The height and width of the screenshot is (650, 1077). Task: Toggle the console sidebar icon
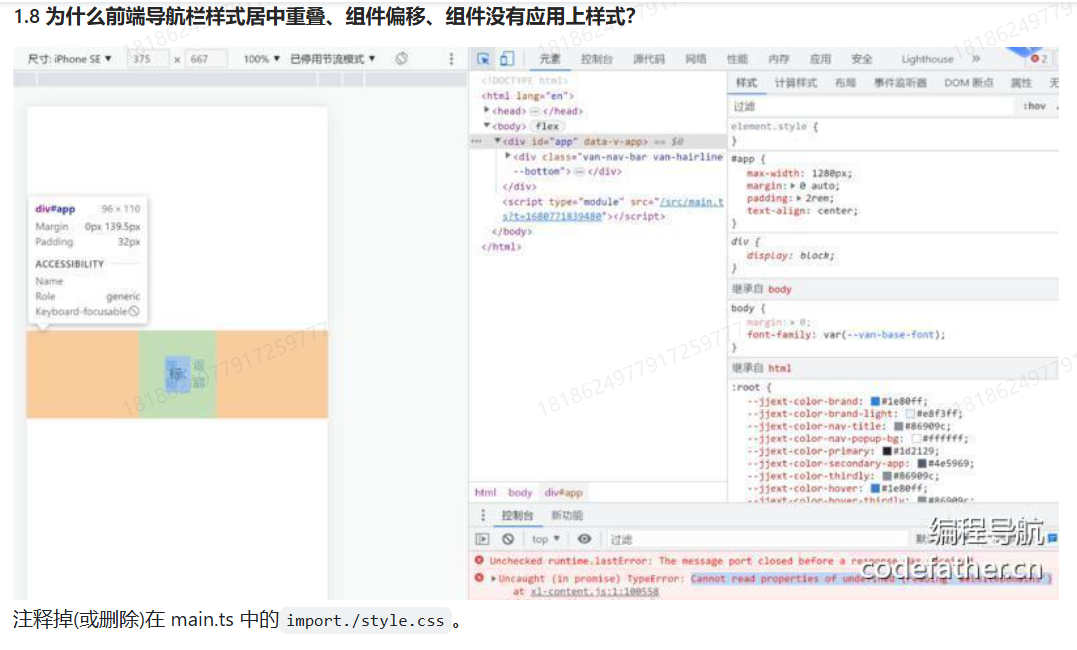[483, 539]
